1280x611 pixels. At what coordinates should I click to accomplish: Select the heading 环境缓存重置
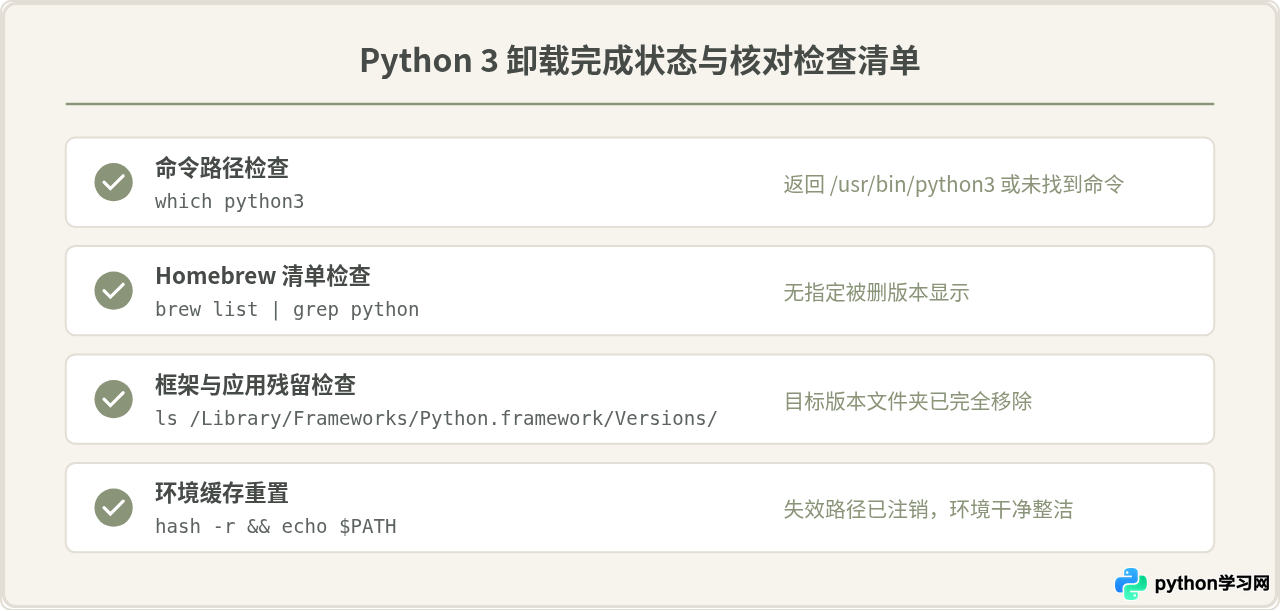222,493
